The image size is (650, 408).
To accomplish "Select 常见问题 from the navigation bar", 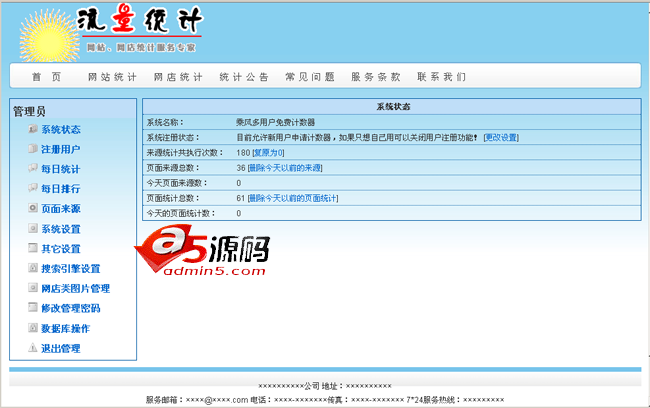I will [310, 77].
